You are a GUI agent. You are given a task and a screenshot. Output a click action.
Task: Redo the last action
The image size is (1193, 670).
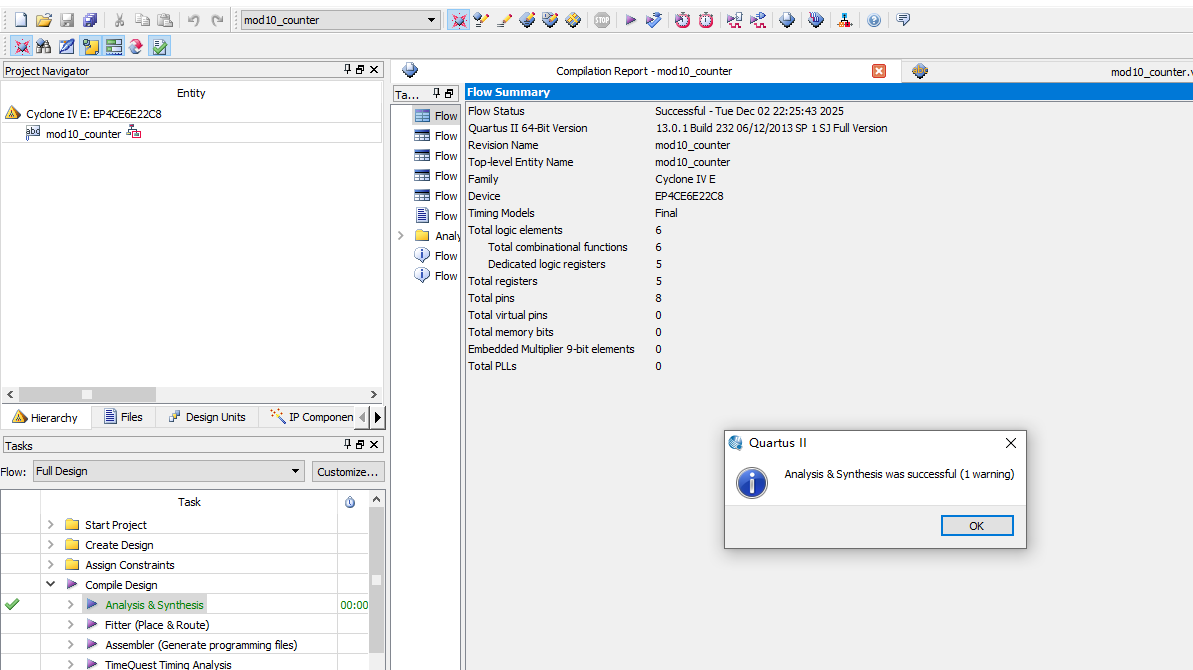coord(217,20)
